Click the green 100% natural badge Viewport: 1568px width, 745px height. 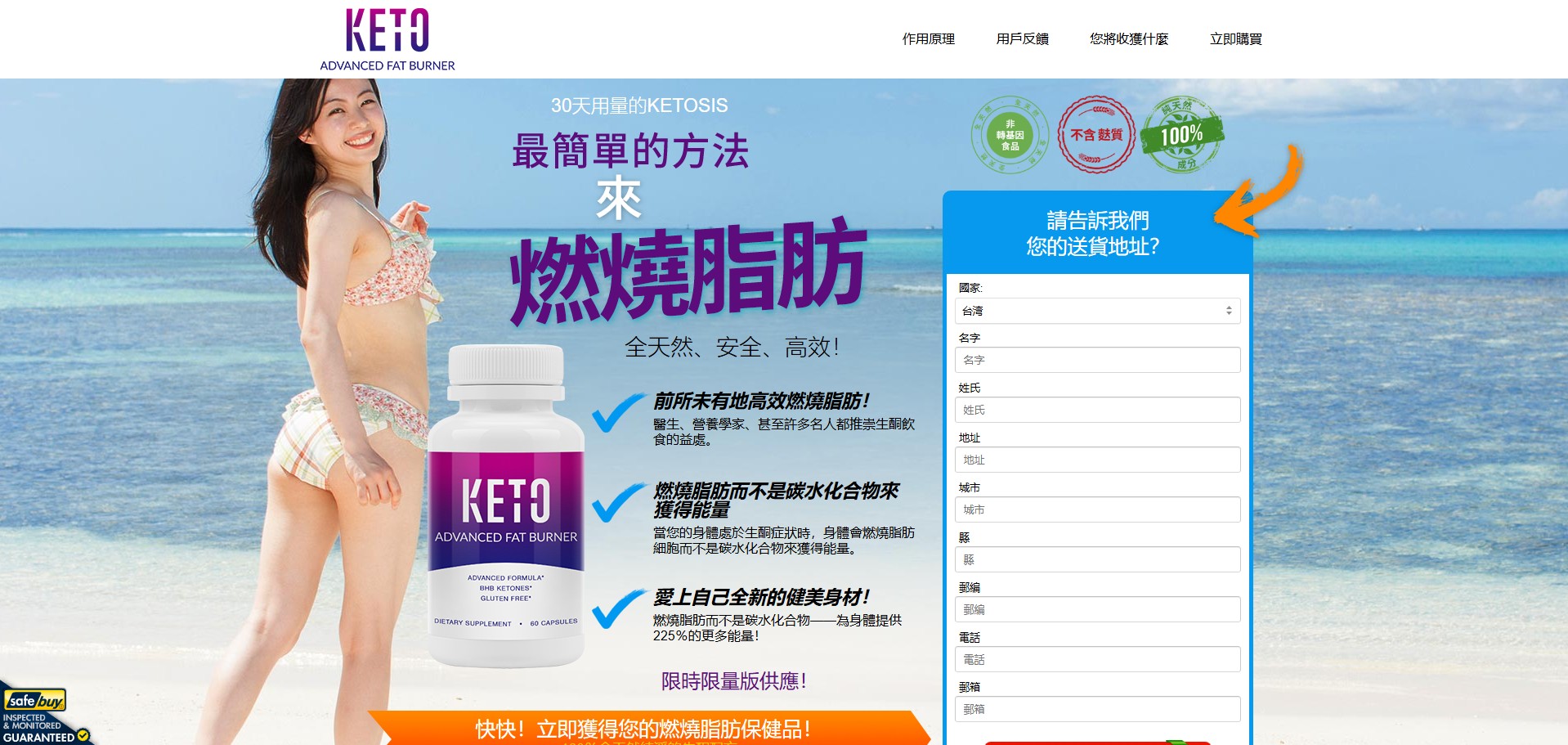coord(1182,134)
